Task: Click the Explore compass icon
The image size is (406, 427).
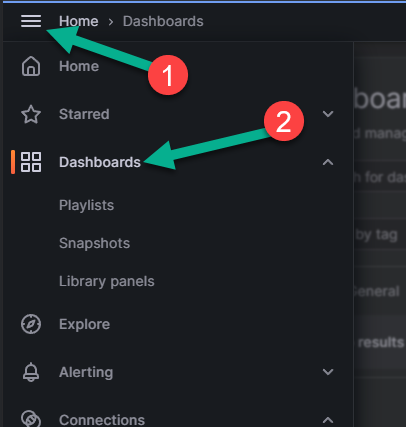Action: pos(31,324)
